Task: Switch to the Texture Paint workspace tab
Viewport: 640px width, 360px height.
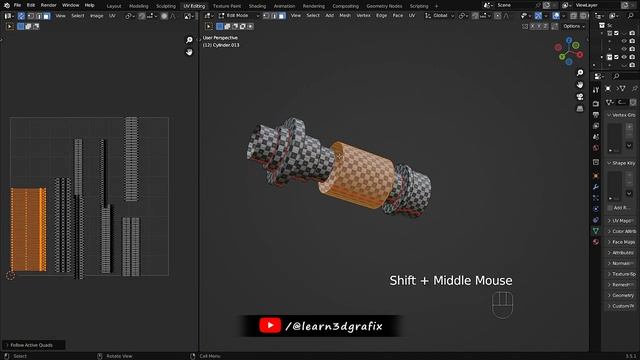Action: pyautogui.click(x=227, y=6)
